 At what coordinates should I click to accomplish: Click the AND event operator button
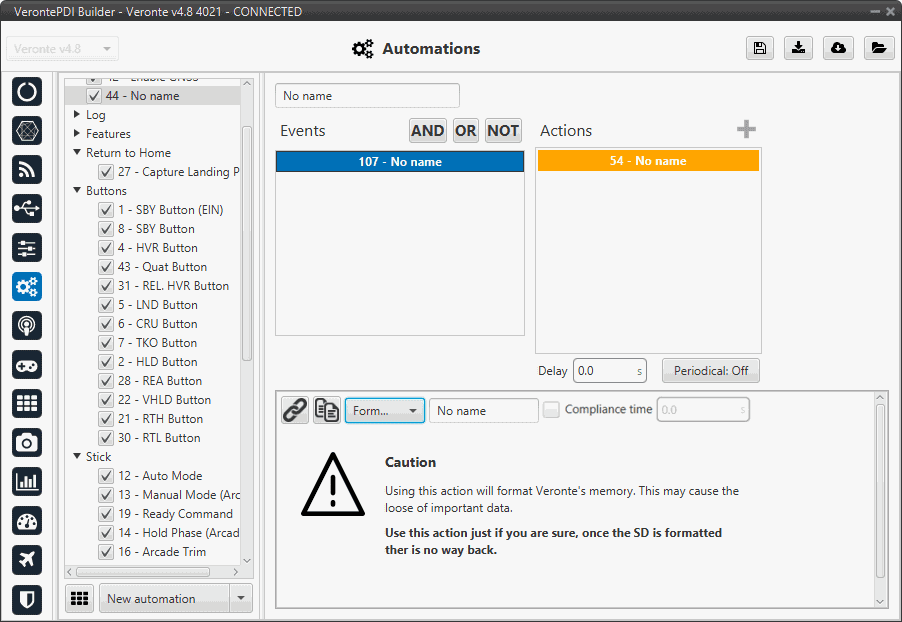[427, 131]
